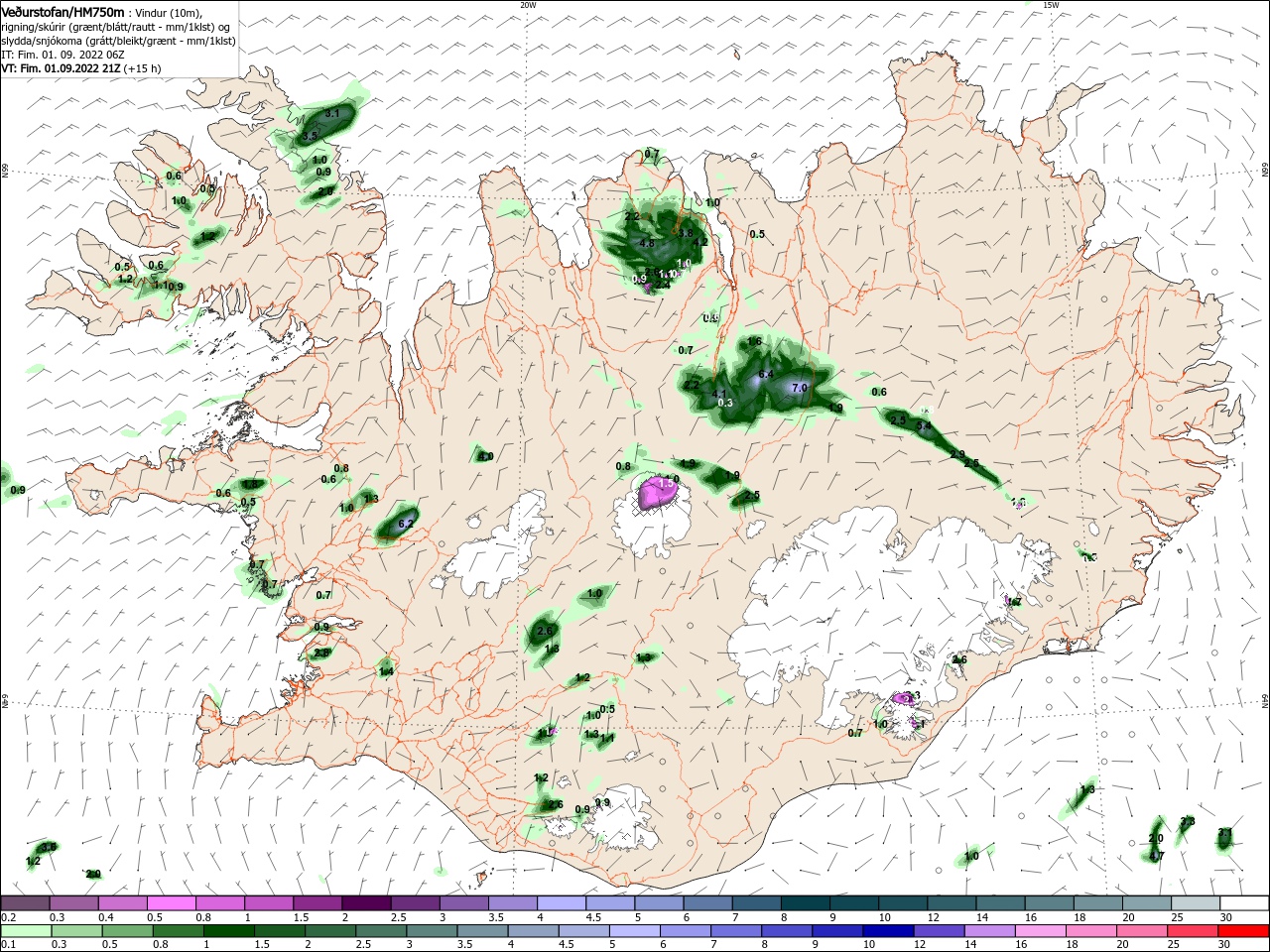Select navy blue rain swatch between 10 and 12
1270x952 pixels.
pyautogui.click(x=887, y=931)
